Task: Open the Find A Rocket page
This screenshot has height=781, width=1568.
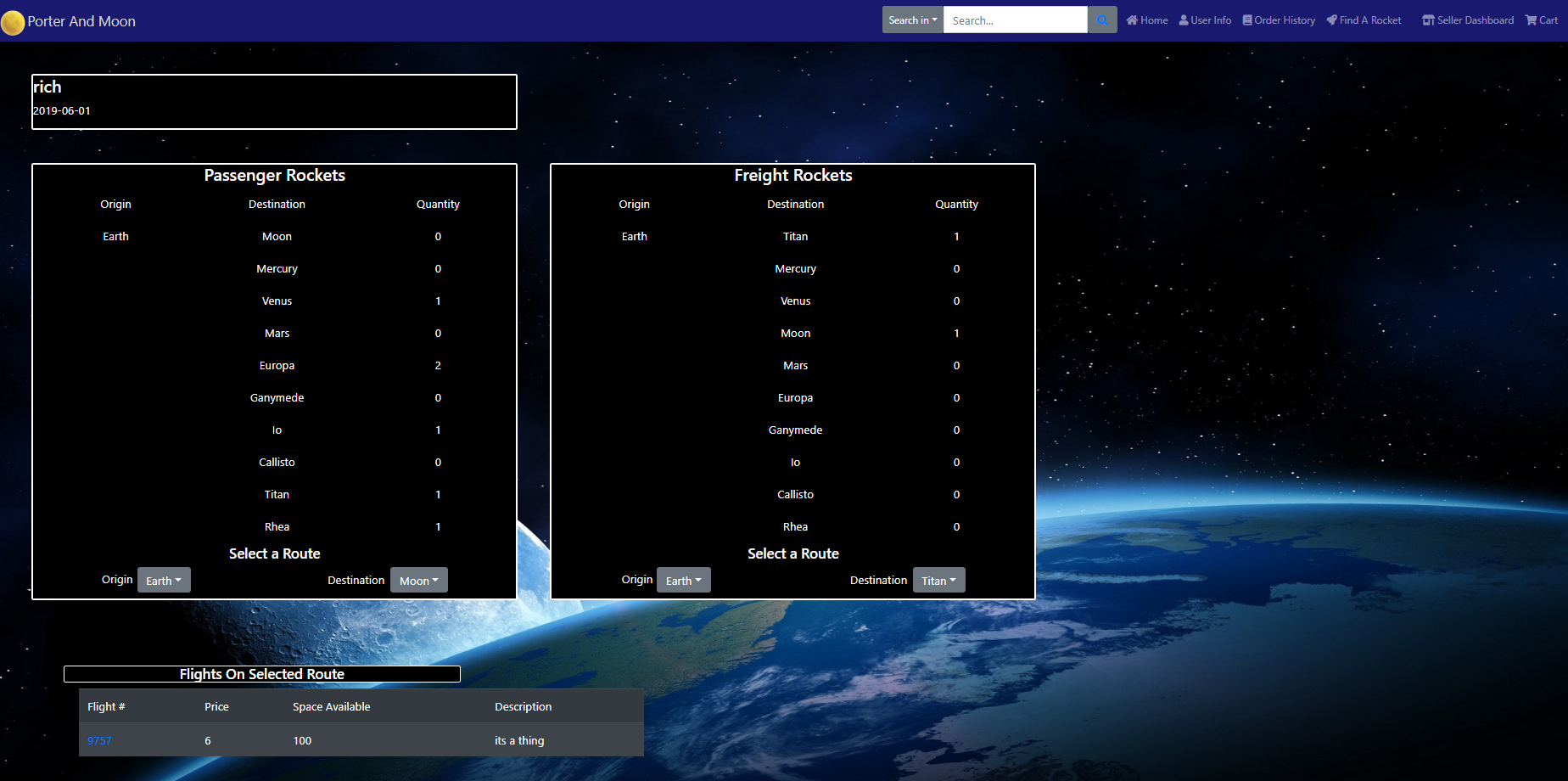Action: click(x=1364, y=20)
